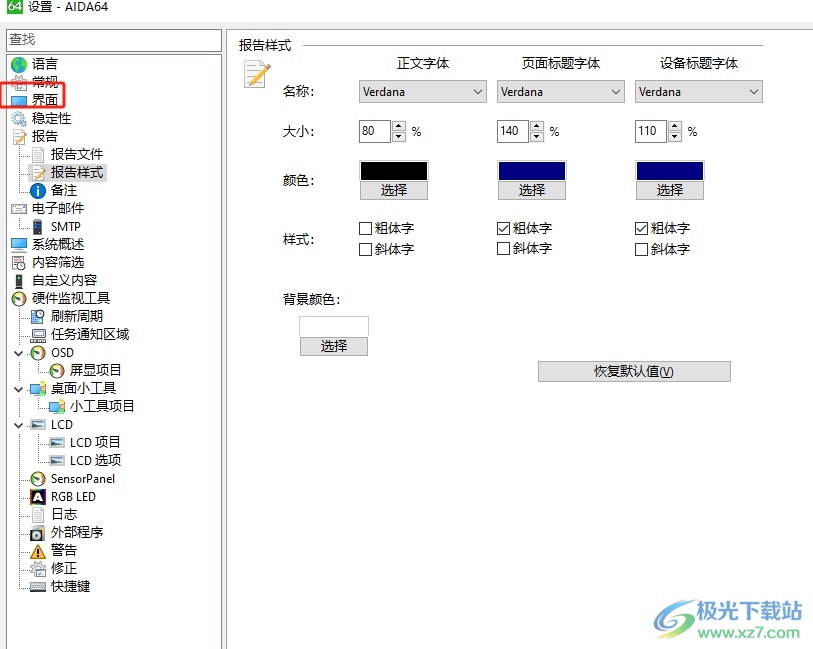This screenshot has height=649, width=813.
Task: Click 选择 under the 设备标题字体 color
Action: 670,190
